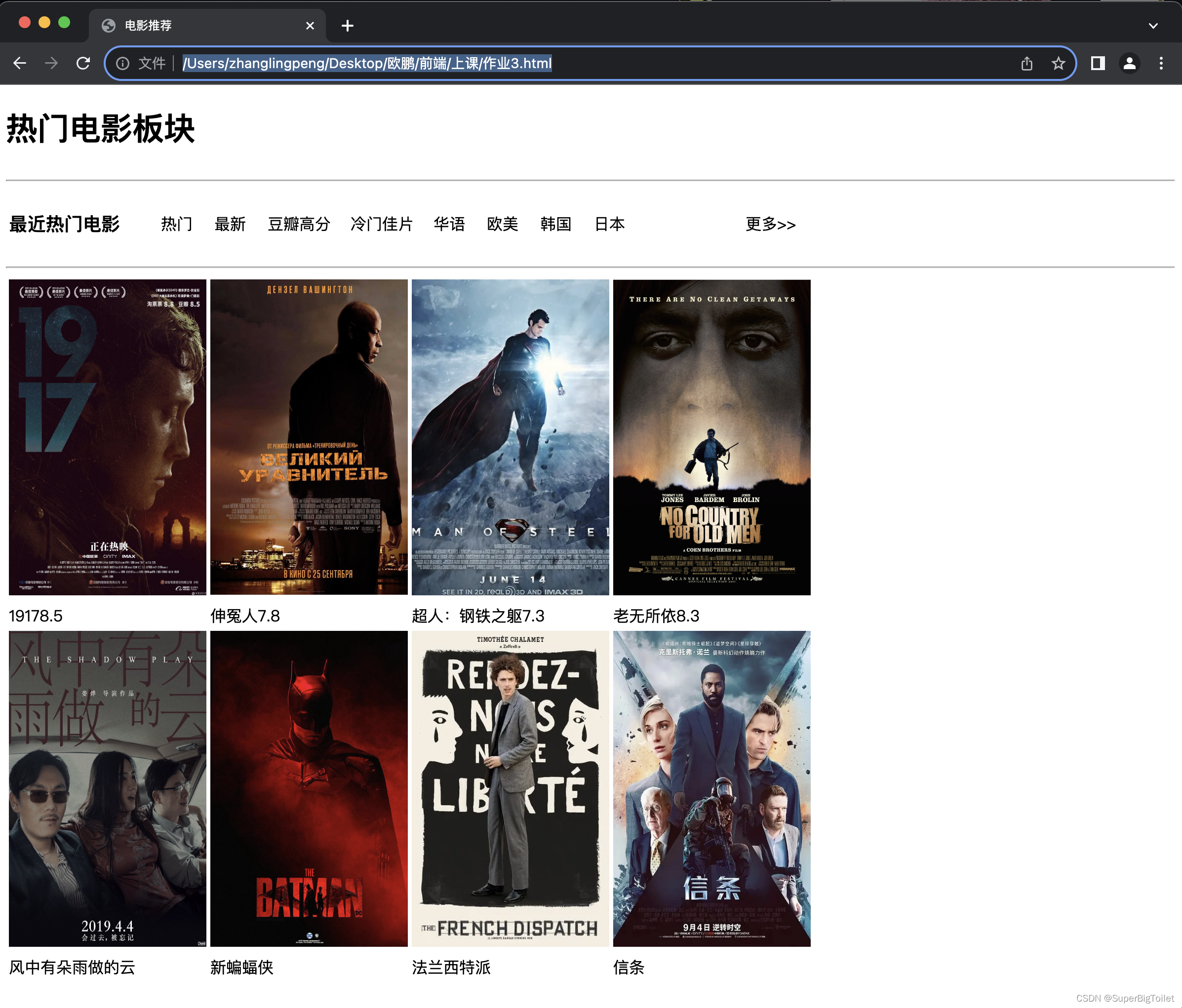Select the 冷门佳片 category
1182x1008 pixels.
pos(382,224)
